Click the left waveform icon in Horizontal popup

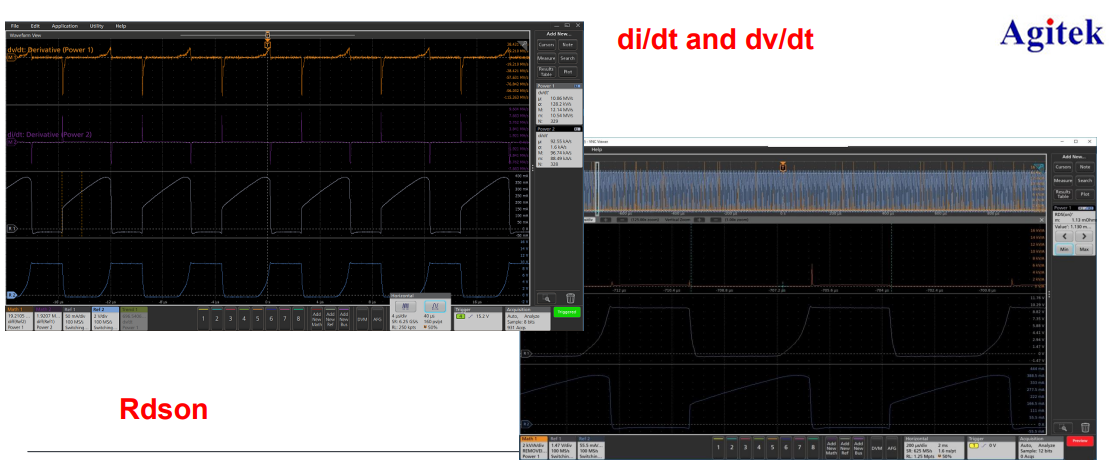(406, 306)
